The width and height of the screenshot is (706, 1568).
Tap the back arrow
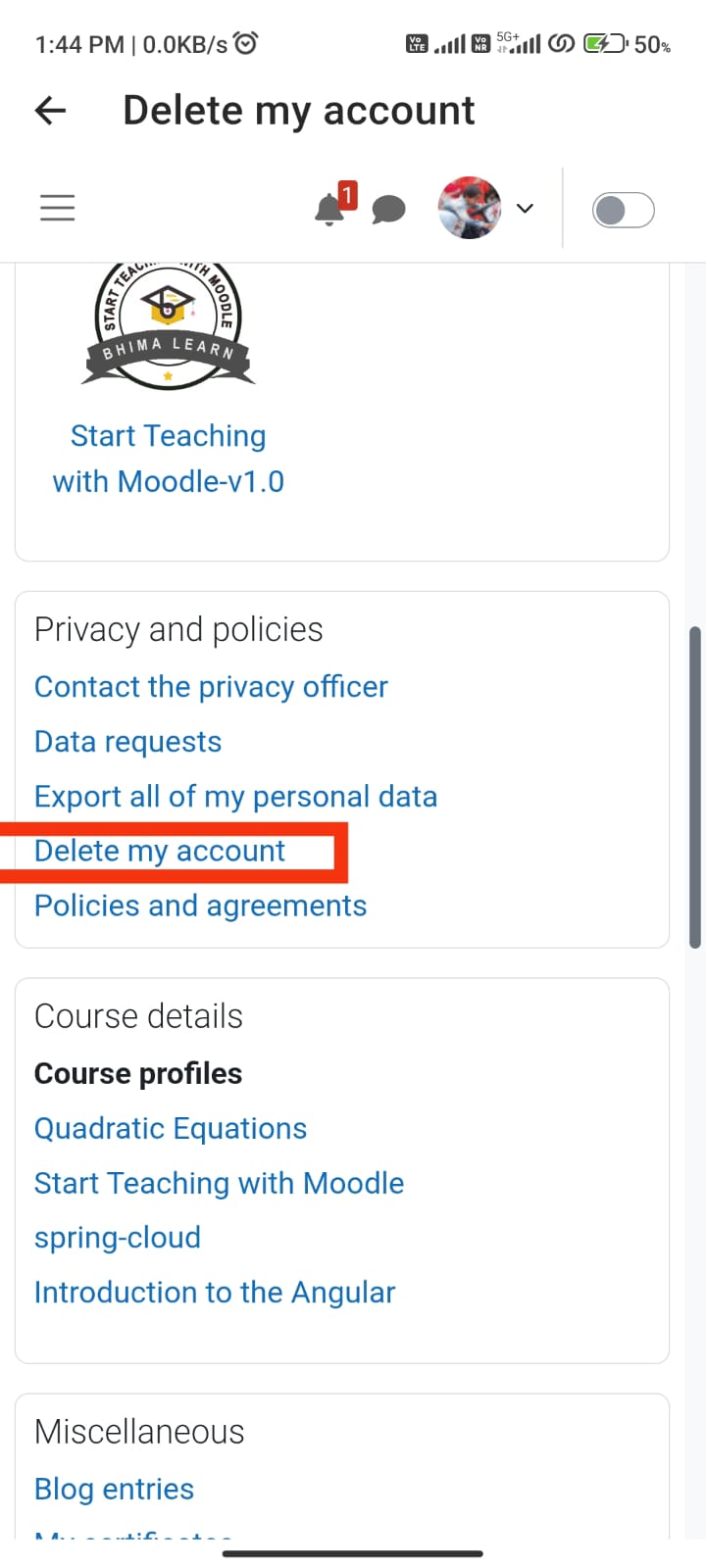49,110
